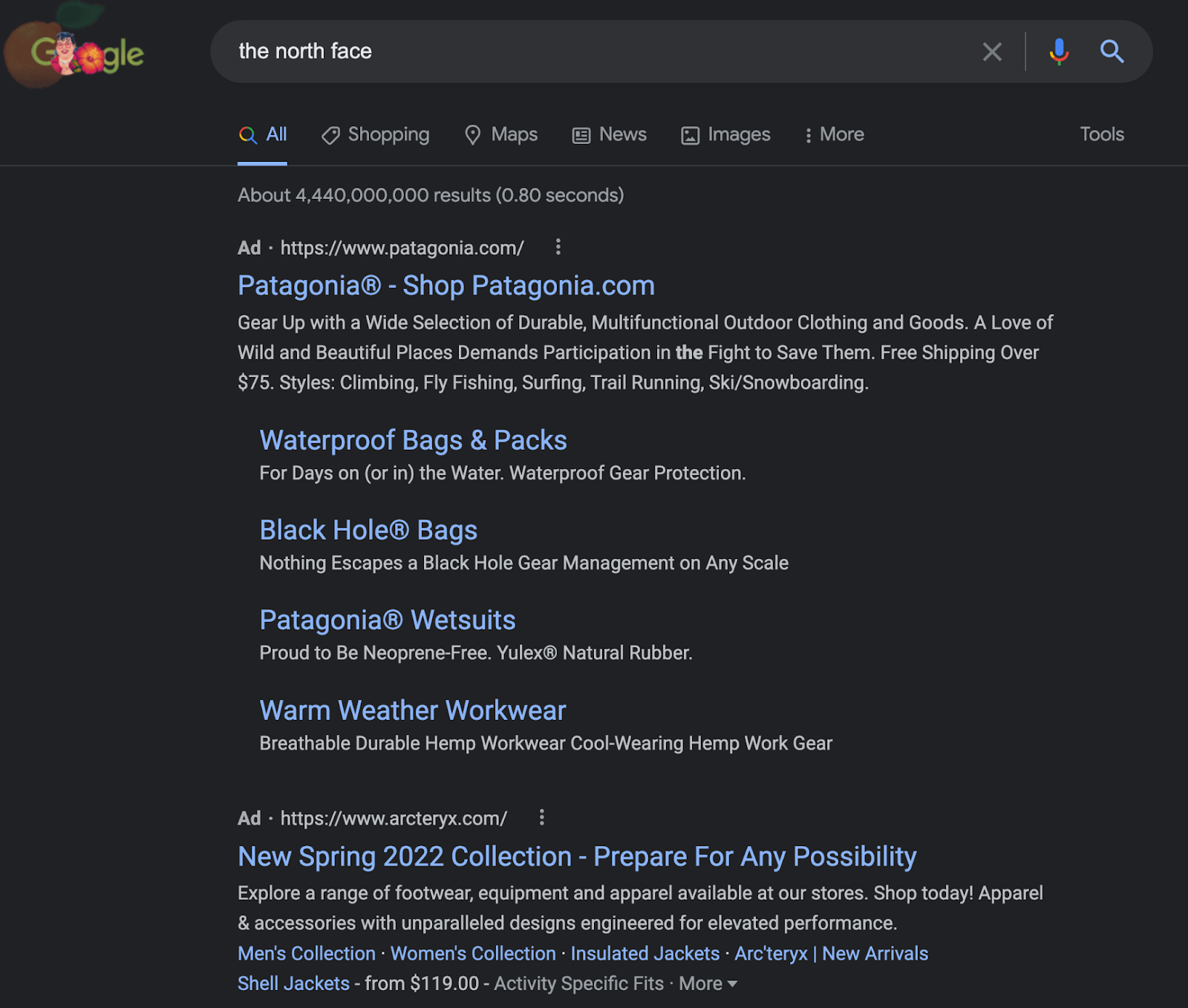This screenshot has width=1188, height=1008.
Task: Select the All results tab
Action: pos(263,134)
